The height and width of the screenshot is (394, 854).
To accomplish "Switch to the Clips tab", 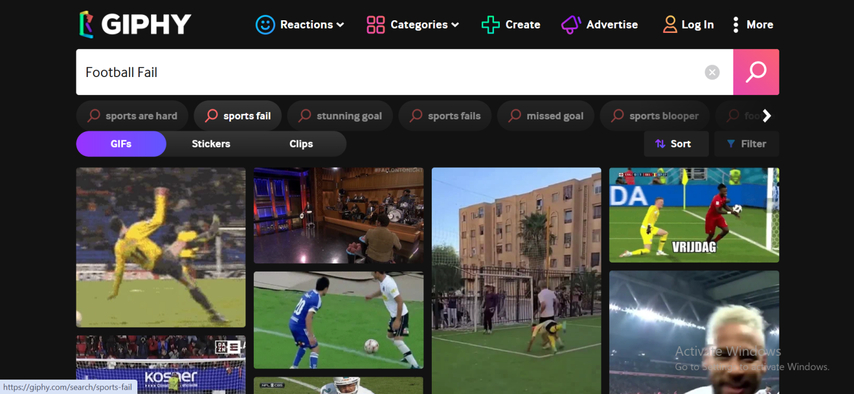I will (x=301, y=144).
